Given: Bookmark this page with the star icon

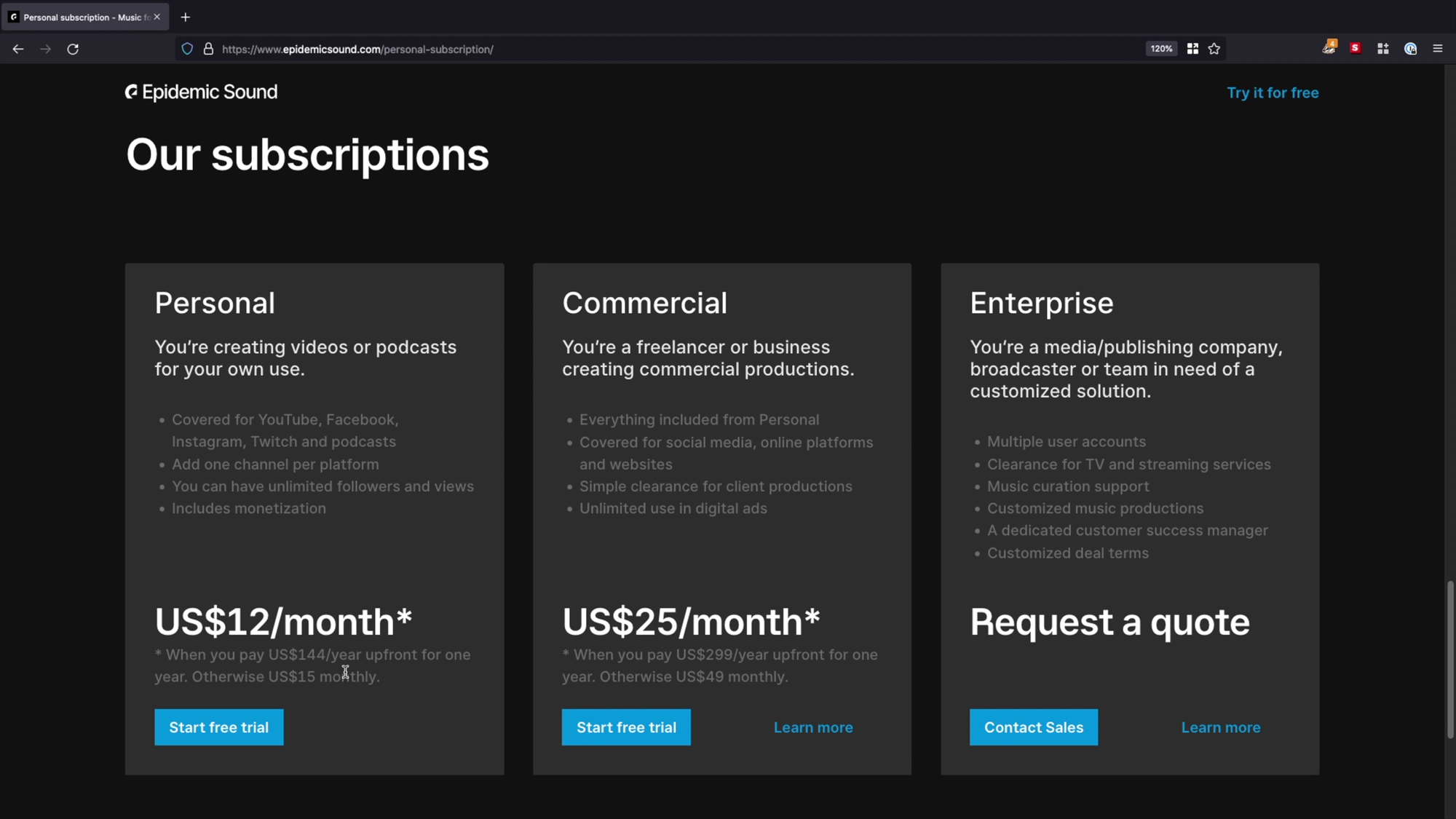Looking at the screenshot, I should [1214, 49].
